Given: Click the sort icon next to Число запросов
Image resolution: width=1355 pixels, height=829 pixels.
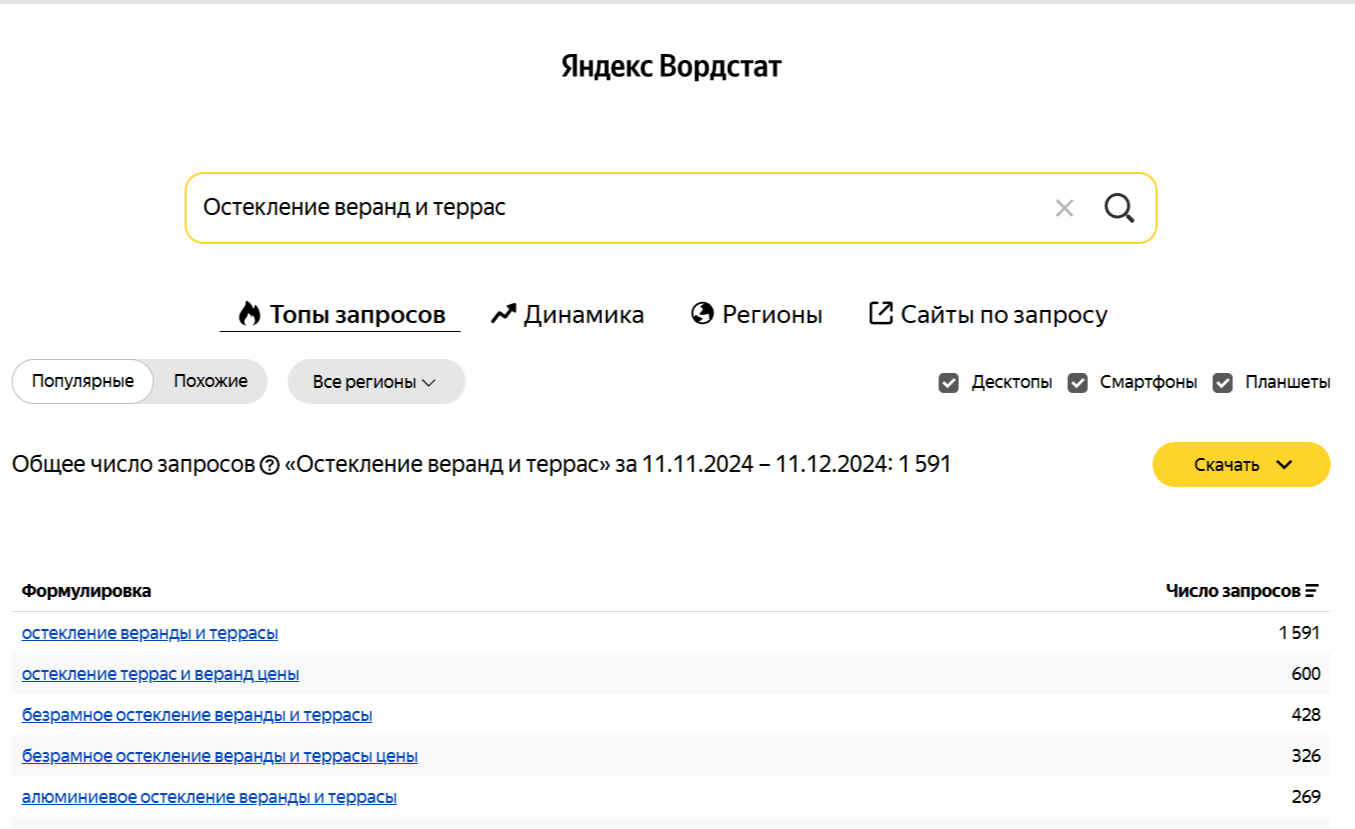Looking at the screenshot, I should click(1312, 591).
